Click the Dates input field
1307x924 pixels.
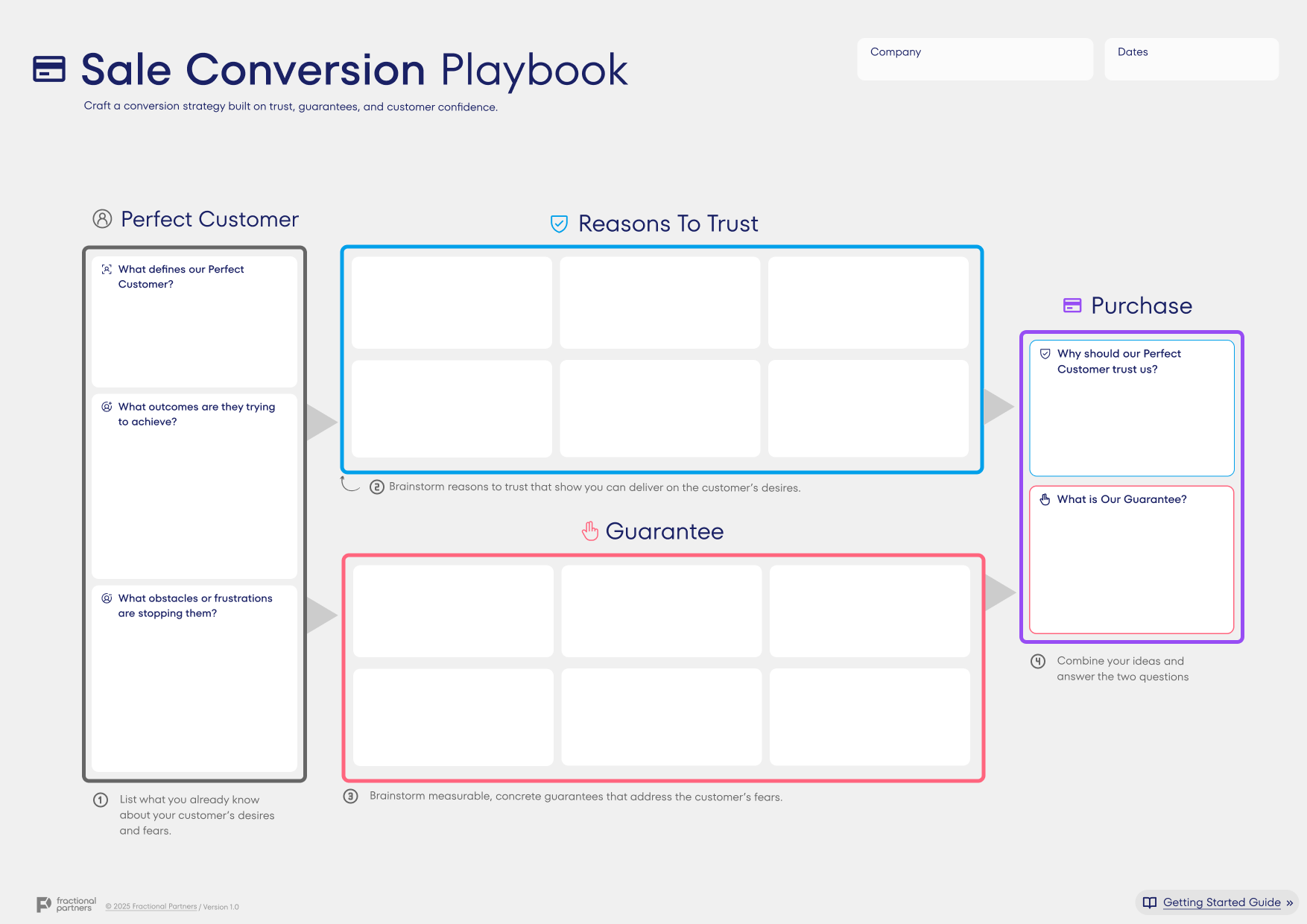click(x=1192, y=59)
